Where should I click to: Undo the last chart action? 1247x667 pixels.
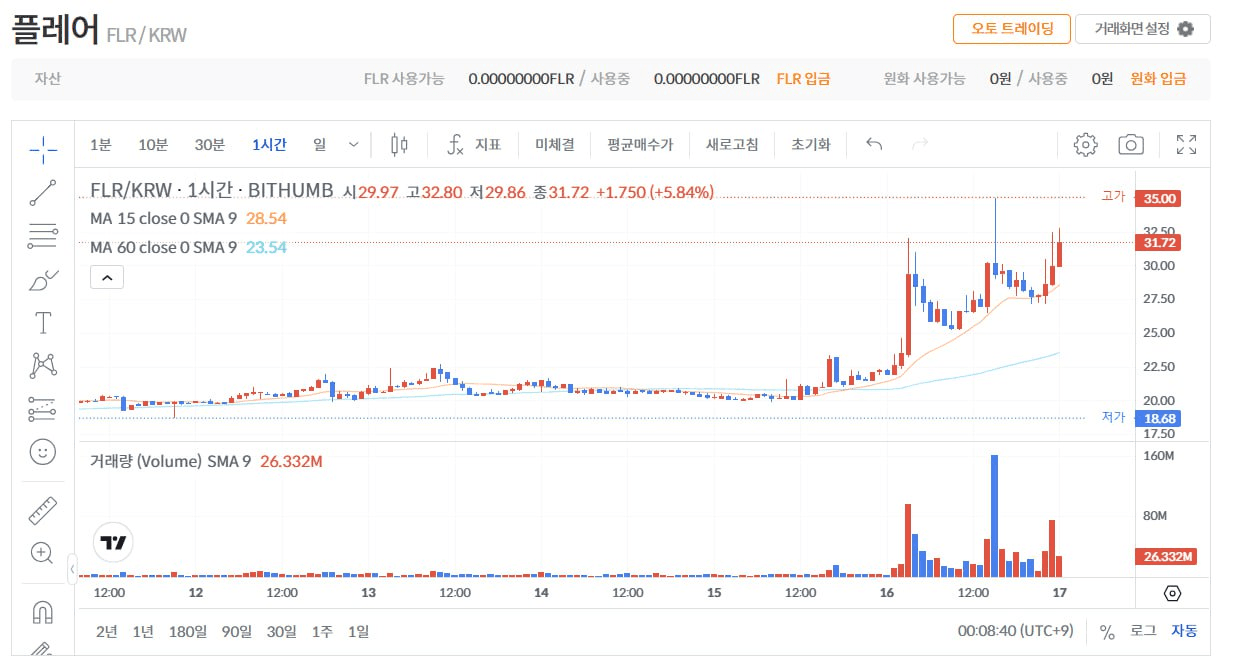pos(874,145)
